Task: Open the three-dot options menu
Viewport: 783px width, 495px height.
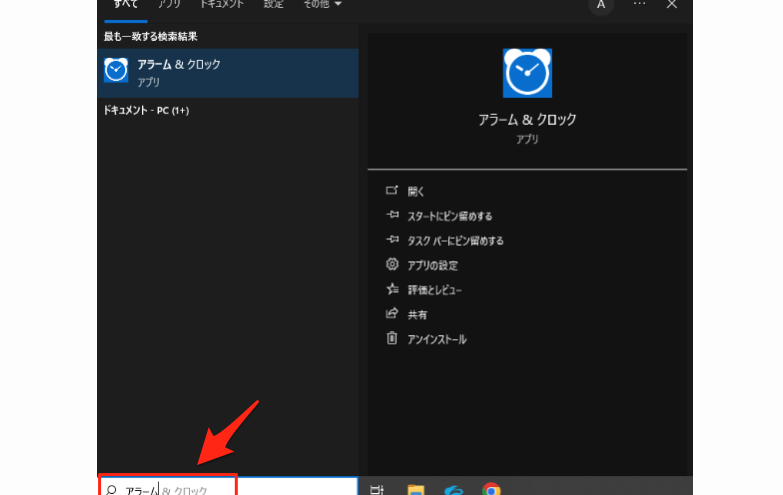Action: click(x=639, y=5)
